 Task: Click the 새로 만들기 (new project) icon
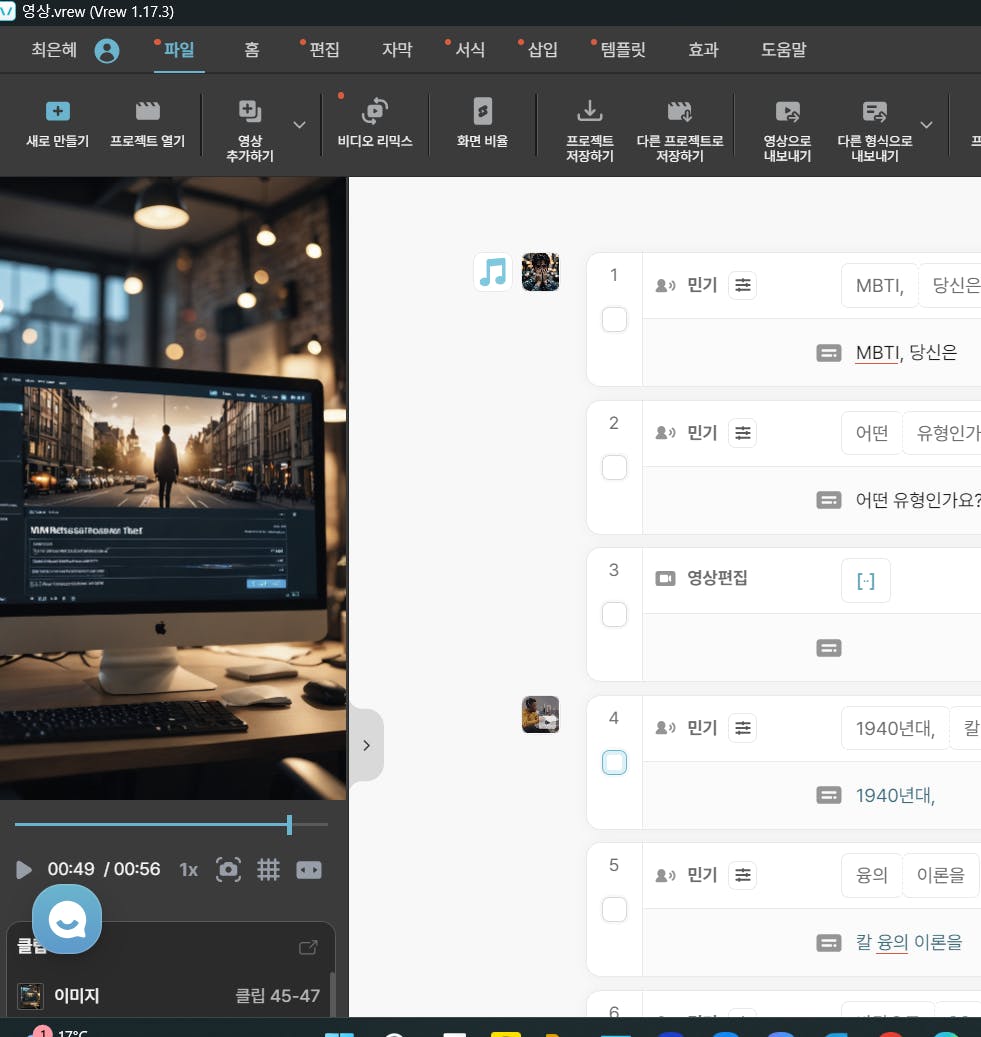click(58, 112)
